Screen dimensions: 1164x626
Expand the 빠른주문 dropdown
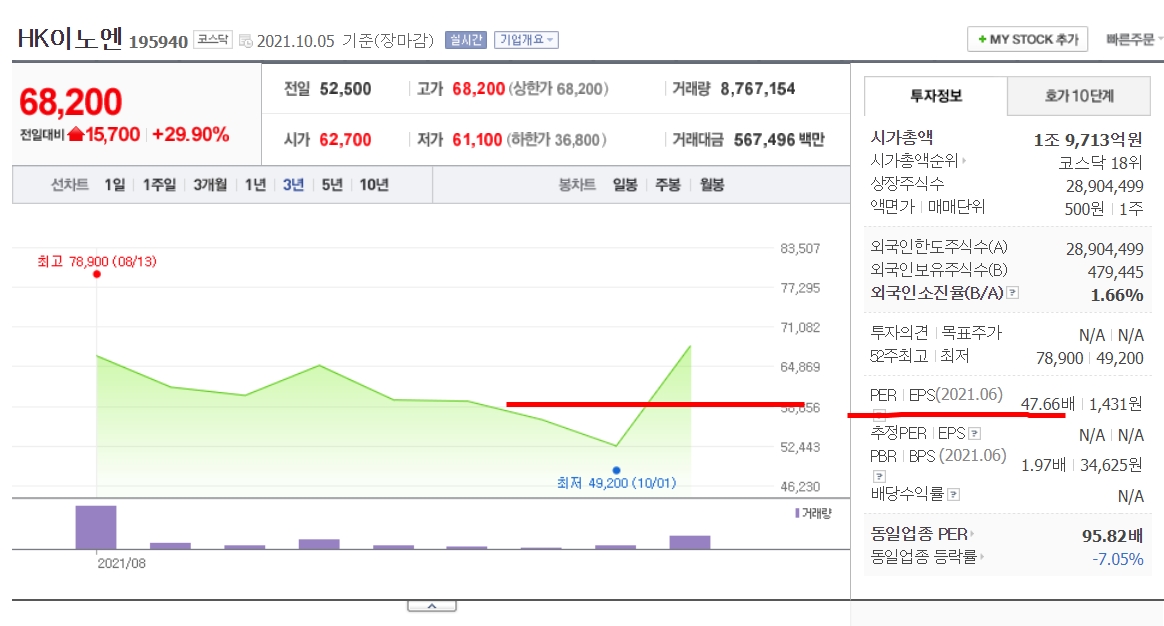coord(1134,39)
